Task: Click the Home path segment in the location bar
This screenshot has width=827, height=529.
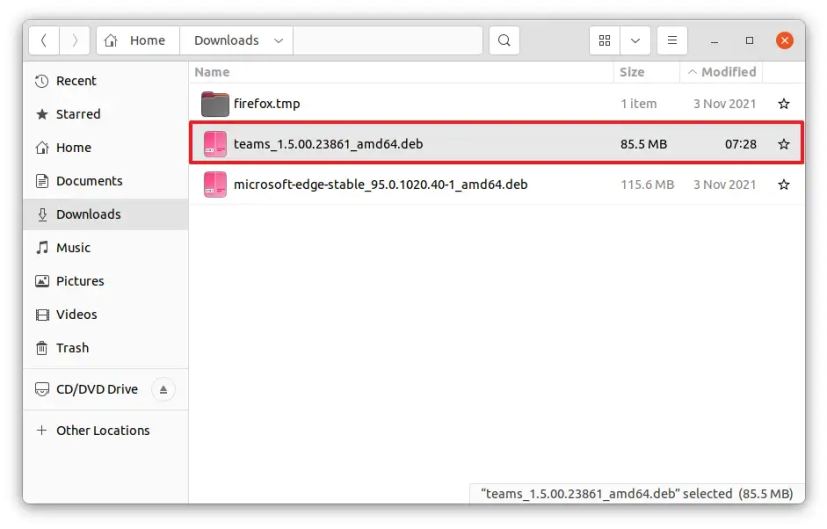Action: pyautogui.click(x=138, y=41)
